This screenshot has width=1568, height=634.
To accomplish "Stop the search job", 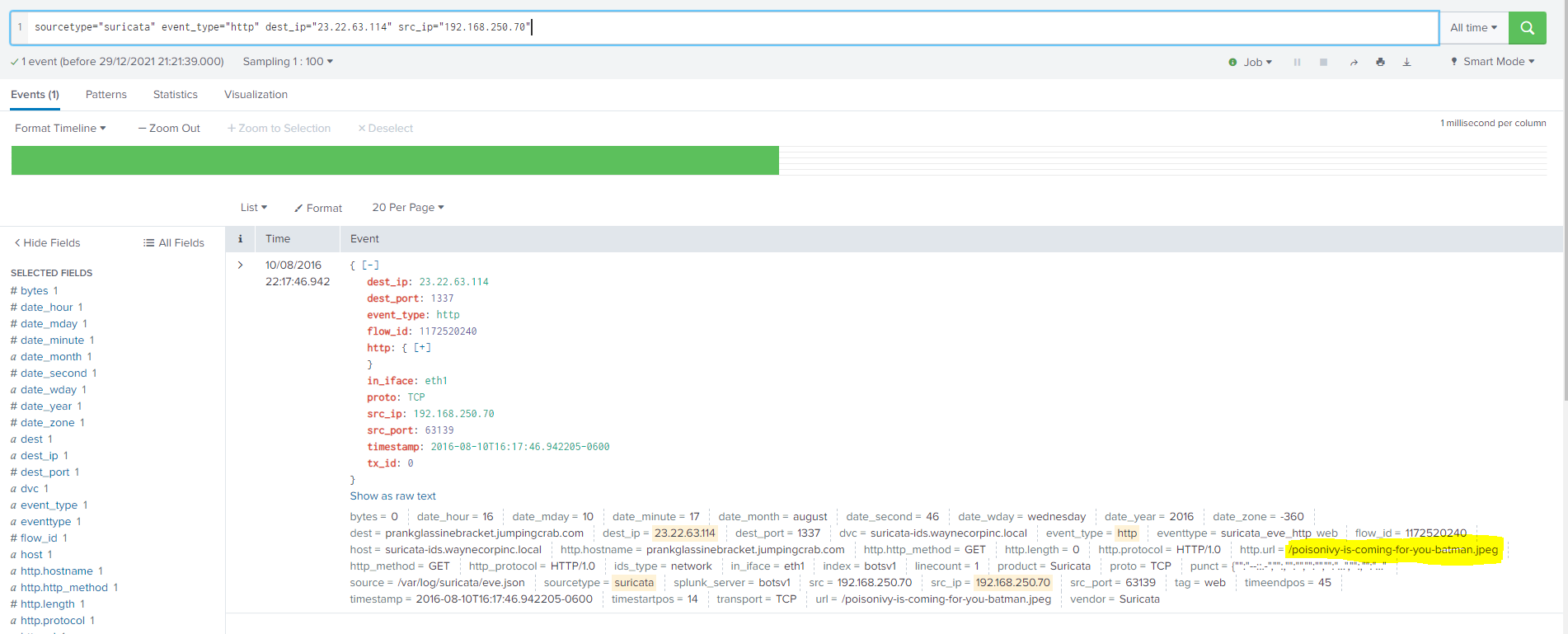I will coord(1323,62).
